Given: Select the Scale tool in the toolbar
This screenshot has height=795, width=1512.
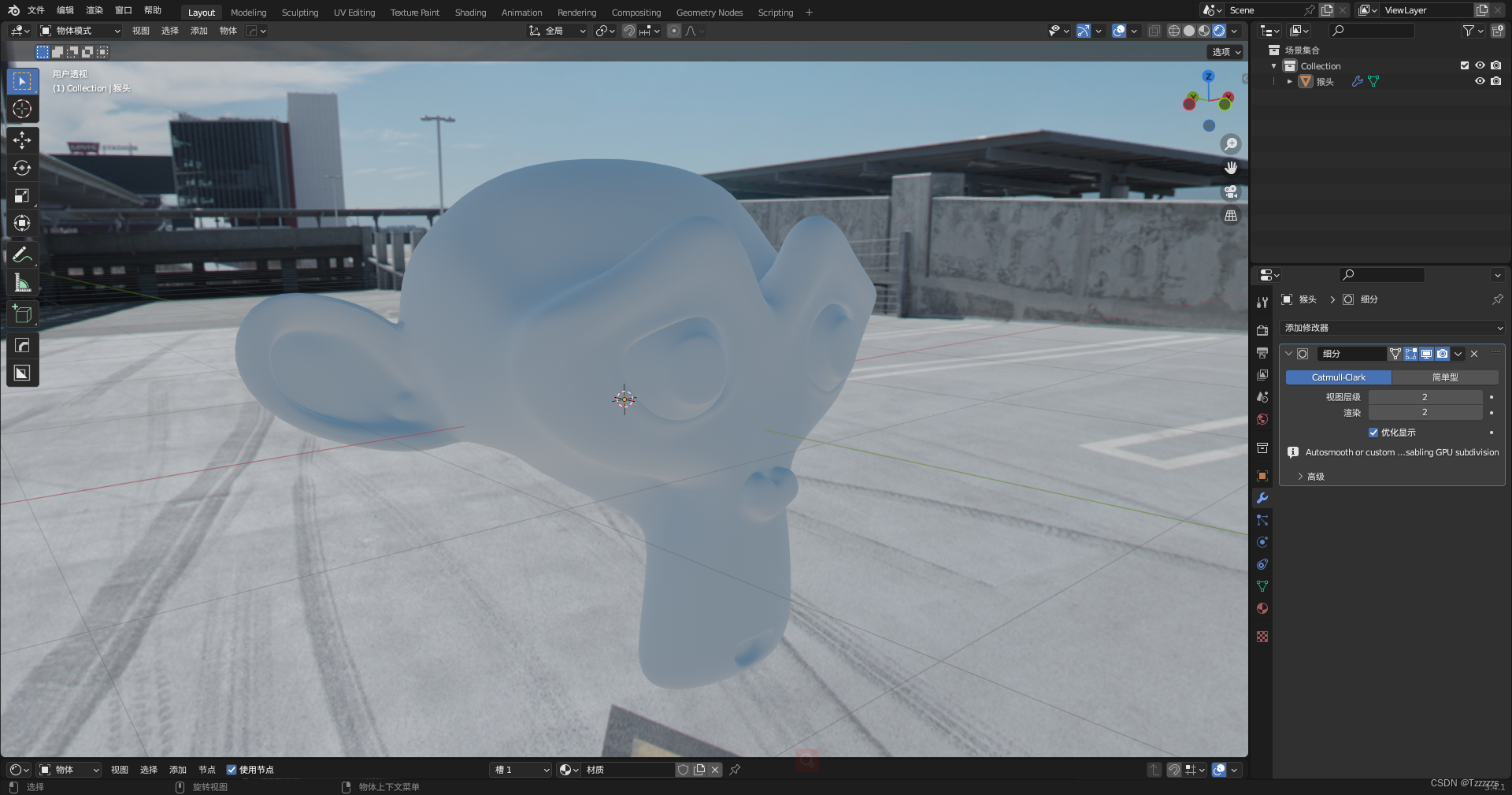Looking at the screenshot, I should pos(22,195).
